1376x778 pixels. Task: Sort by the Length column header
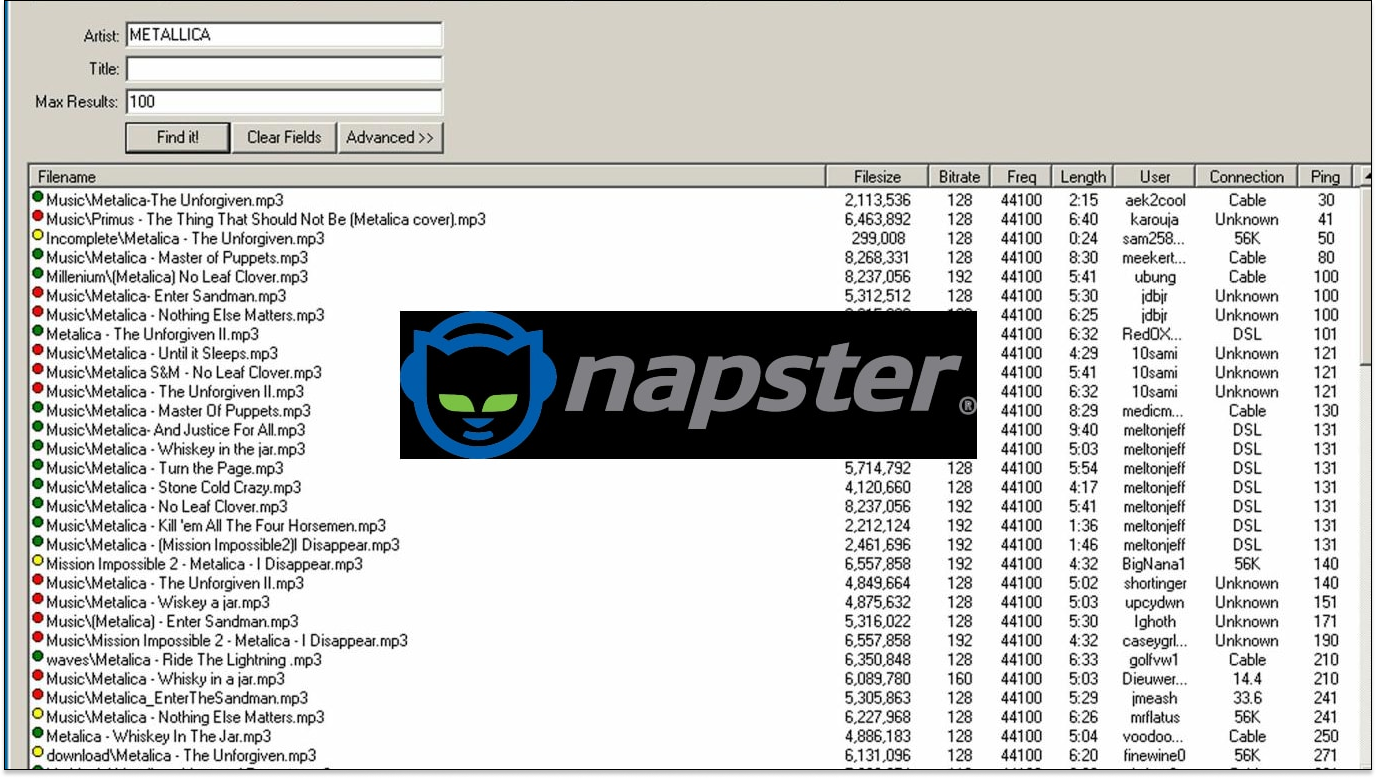1083,177
